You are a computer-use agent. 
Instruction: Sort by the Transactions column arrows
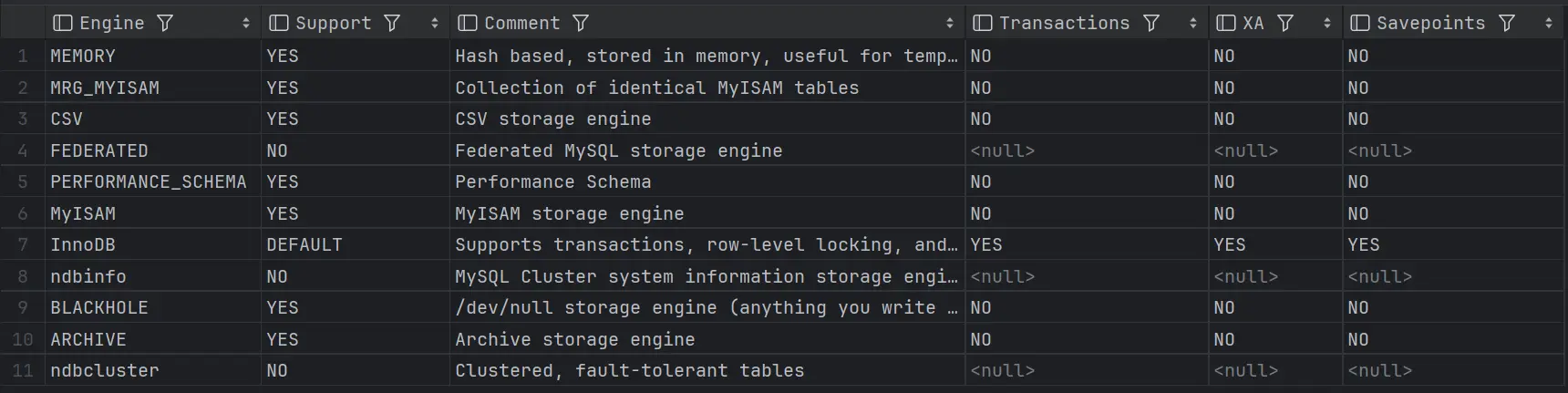(1193, 24)
